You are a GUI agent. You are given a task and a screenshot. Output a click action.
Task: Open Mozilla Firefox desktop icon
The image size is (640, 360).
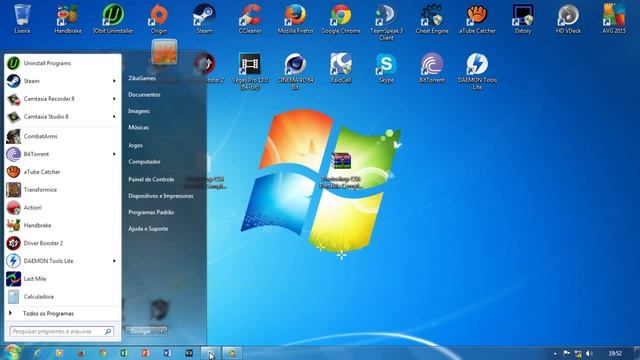click(295, 18)
